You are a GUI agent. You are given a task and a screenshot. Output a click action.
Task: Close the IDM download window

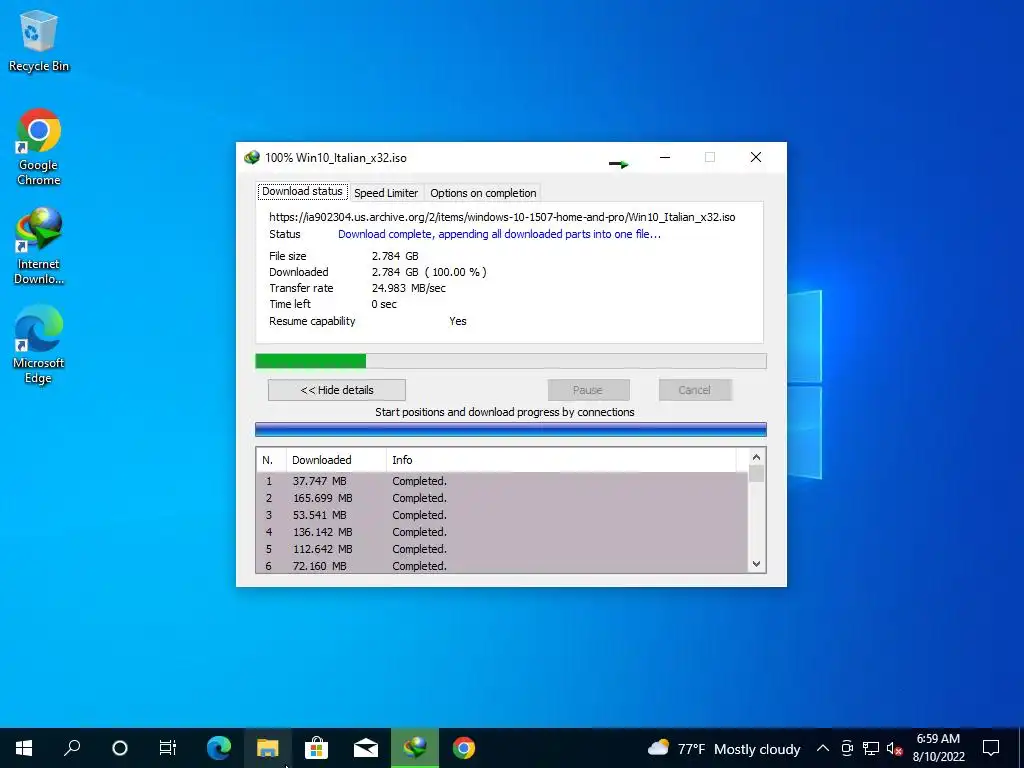pos(756,157)
